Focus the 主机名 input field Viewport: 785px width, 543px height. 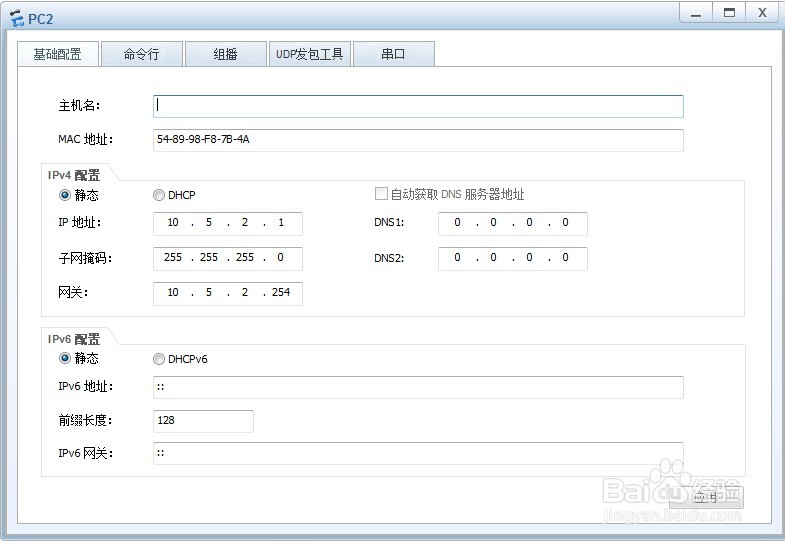(x=418, y=106)
